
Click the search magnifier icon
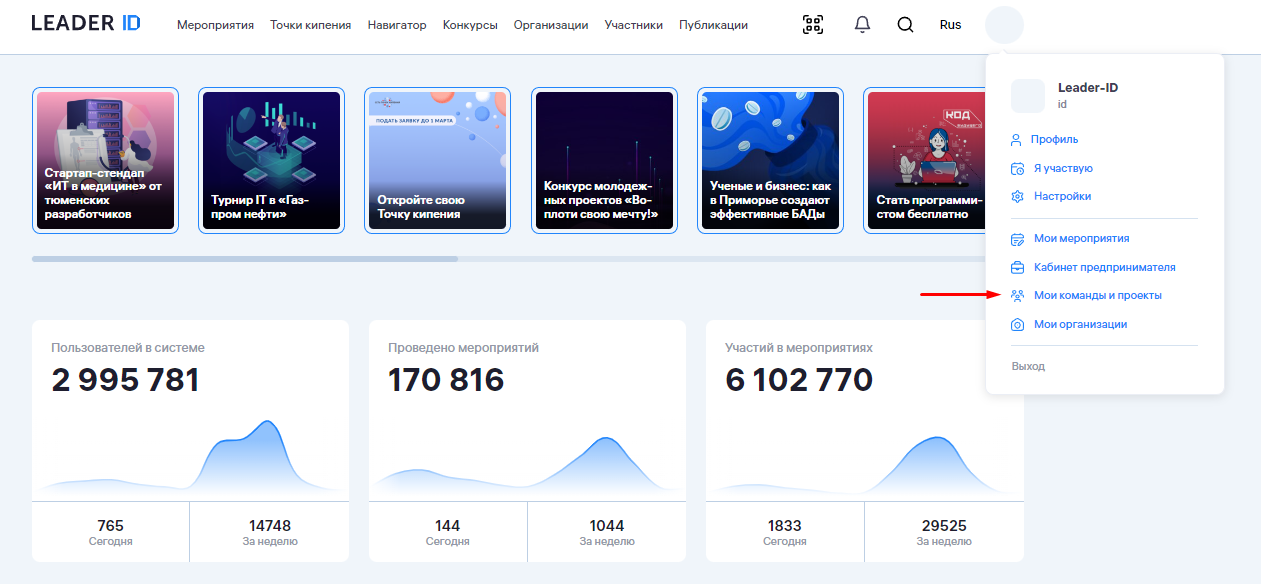(905, 25)
